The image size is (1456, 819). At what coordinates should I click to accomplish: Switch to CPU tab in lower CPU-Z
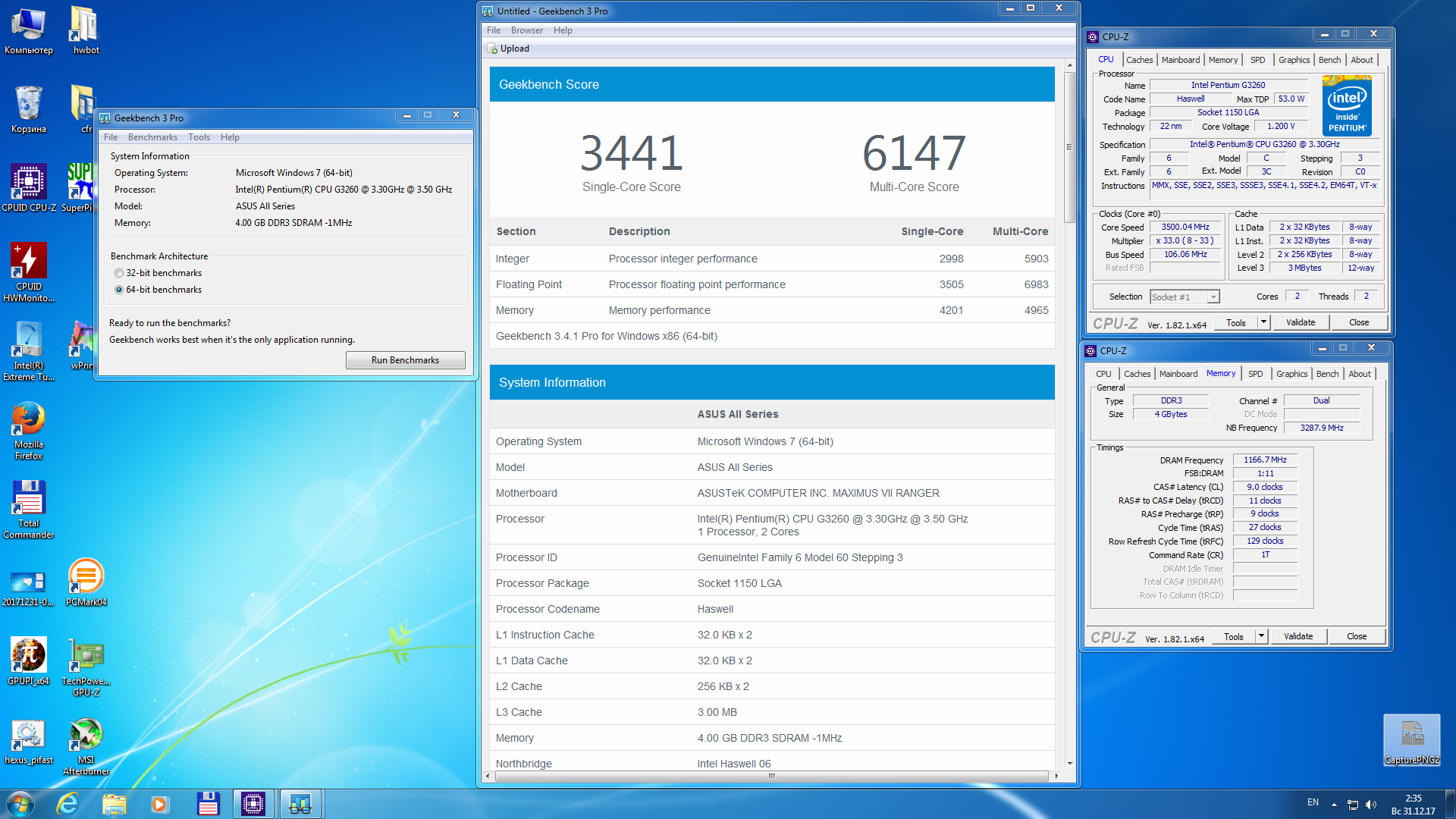tap(1103, 374)
